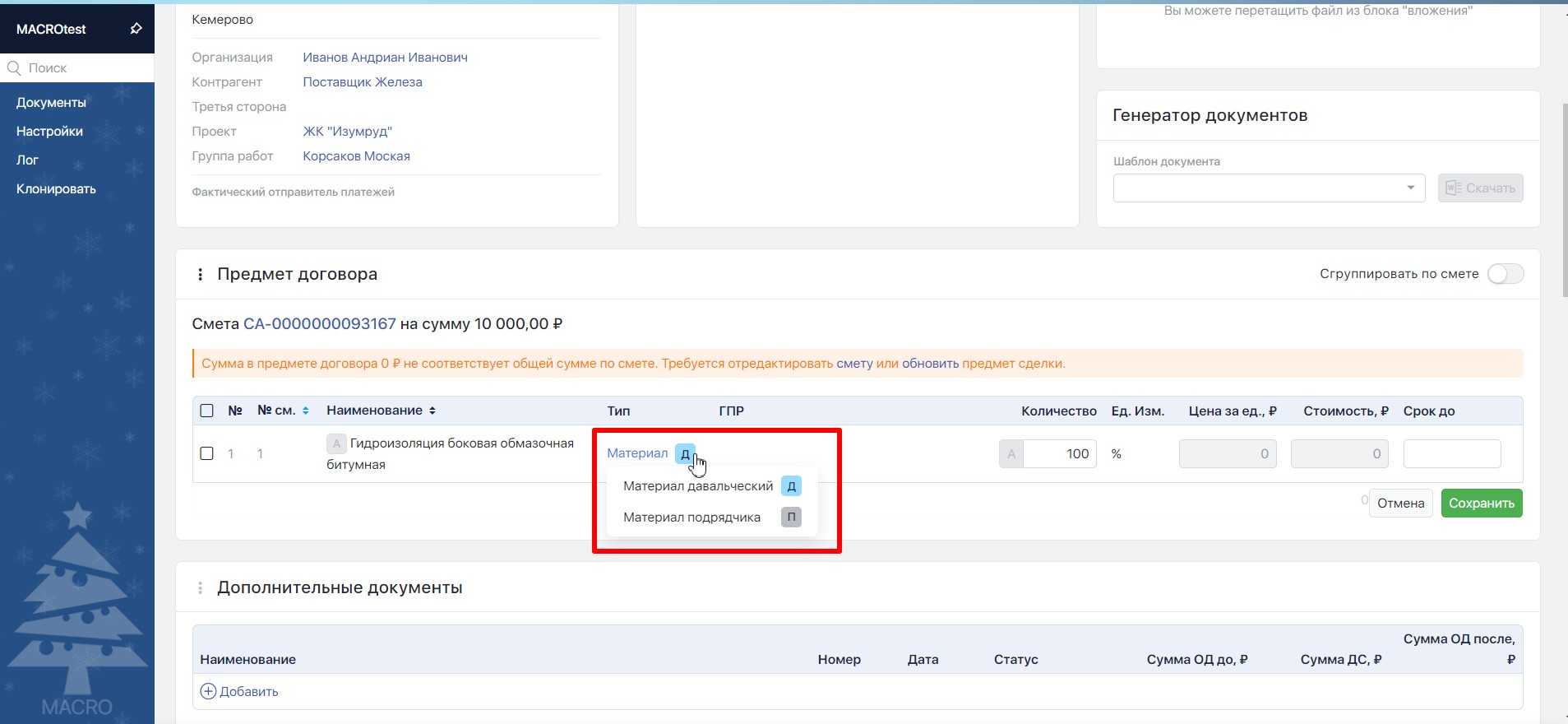Choose Материал подрядчика option
Screen dimensions: 1568x724
[691, 517]
